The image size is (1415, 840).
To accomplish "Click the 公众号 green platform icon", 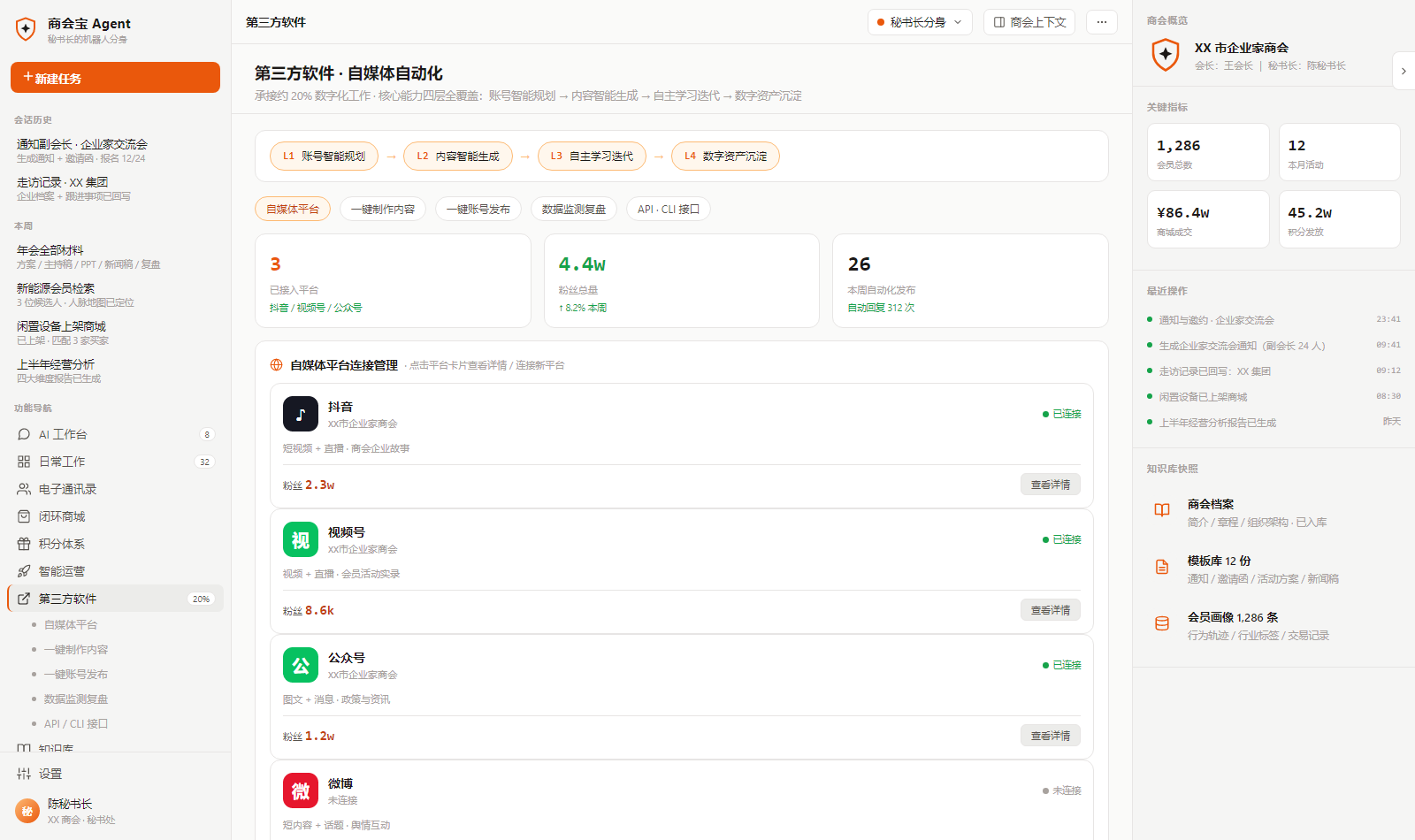I will click(301, 665).
